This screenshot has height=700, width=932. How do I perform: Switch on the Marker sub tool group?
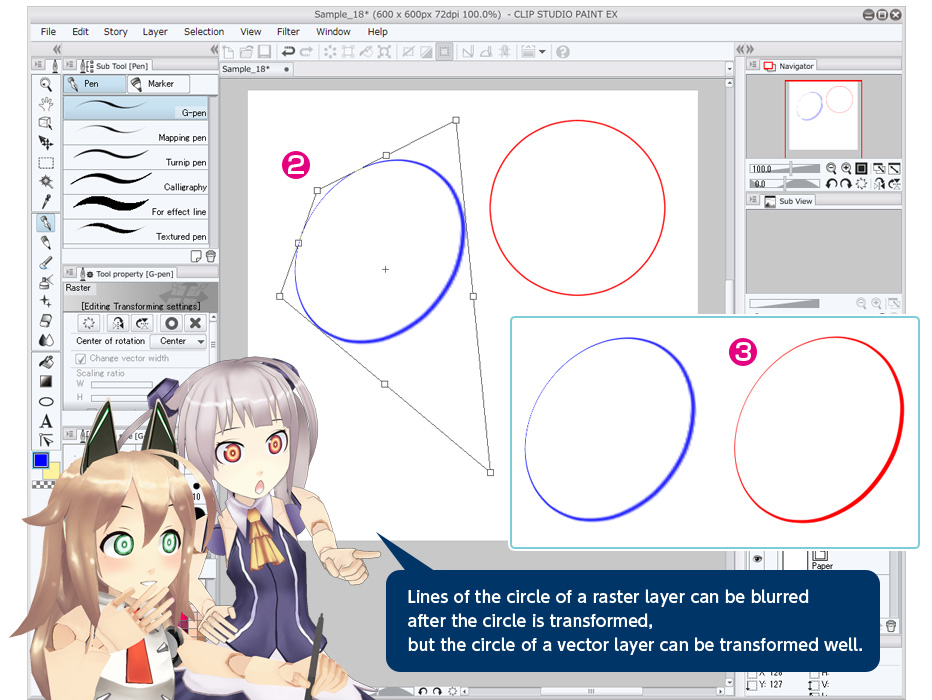158,84
